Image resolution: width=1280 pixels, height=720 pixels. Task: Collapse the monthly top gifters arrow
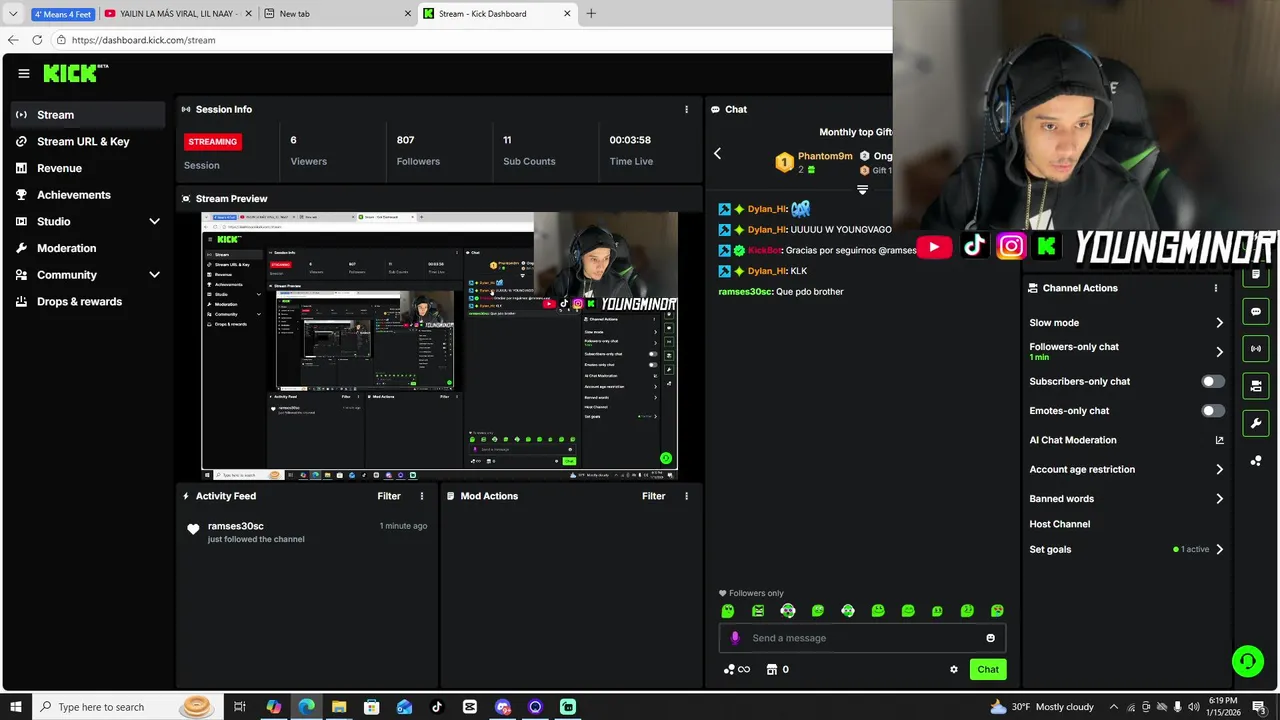863,190
